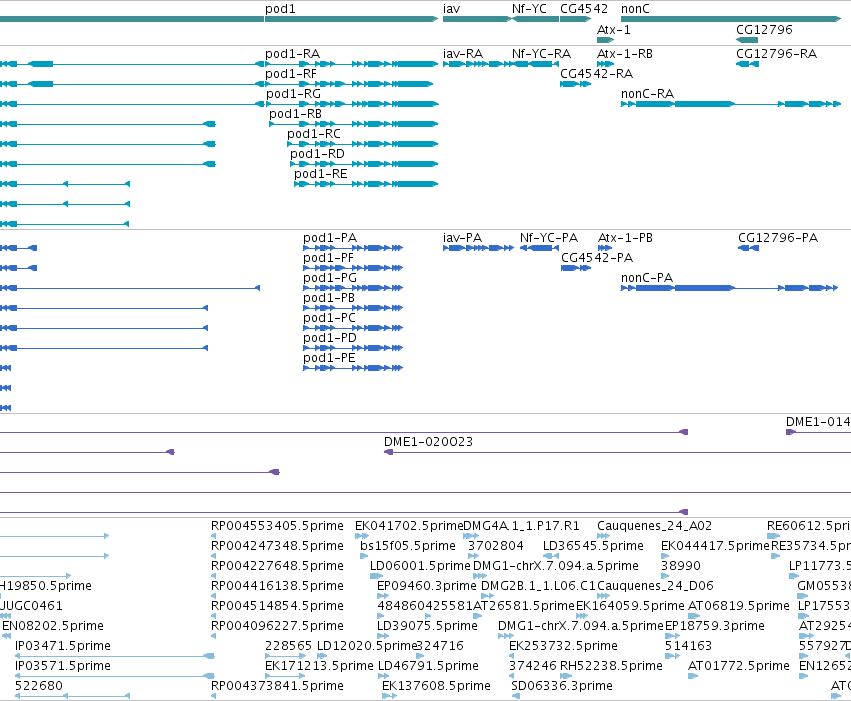Image resolution: width=851 pixels, height=701 pixels.
Task: Click the pod1 gene label
Action: click(x=280, y=9)
